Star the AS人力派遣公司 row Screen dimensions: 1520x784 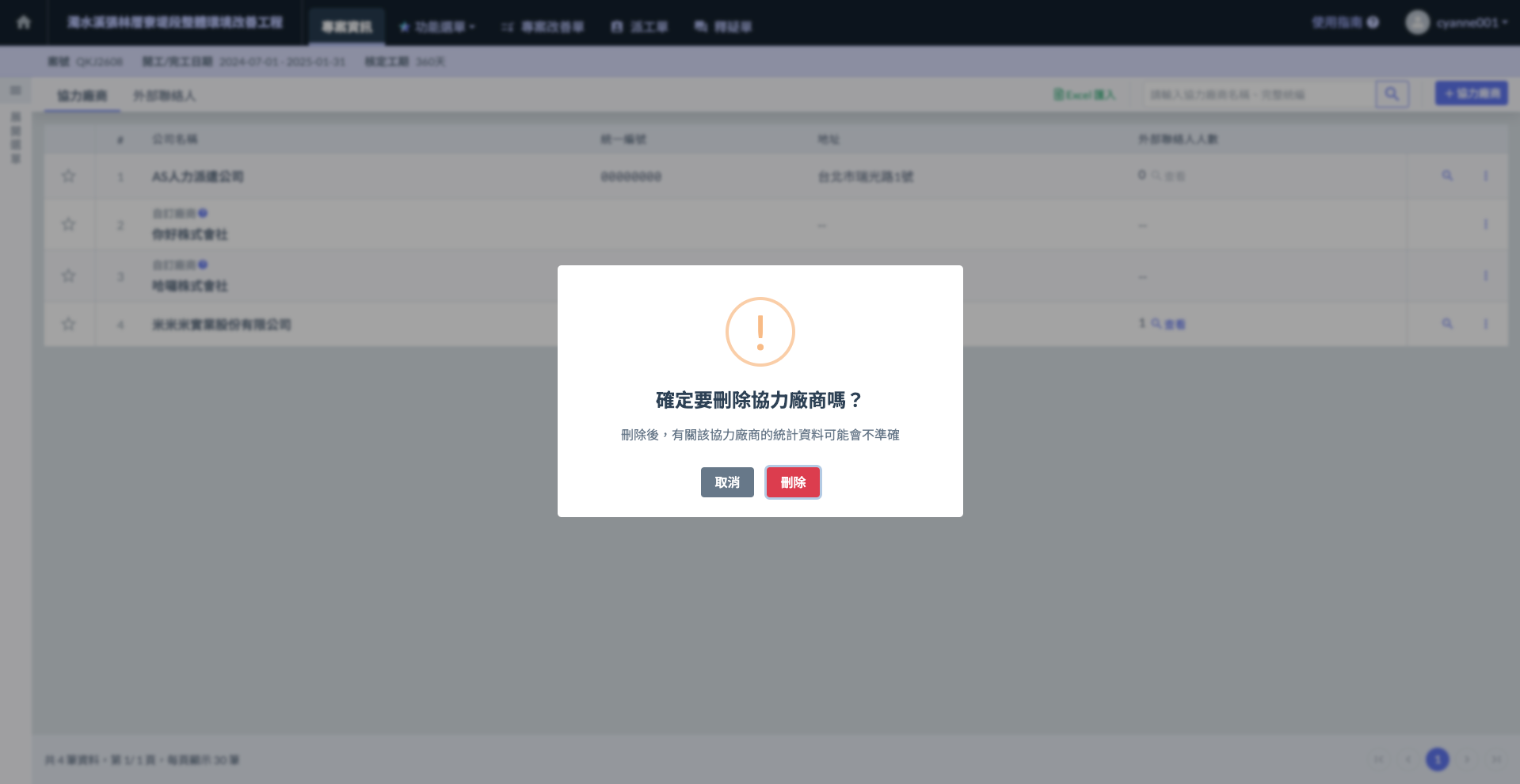tap(69, 176)
